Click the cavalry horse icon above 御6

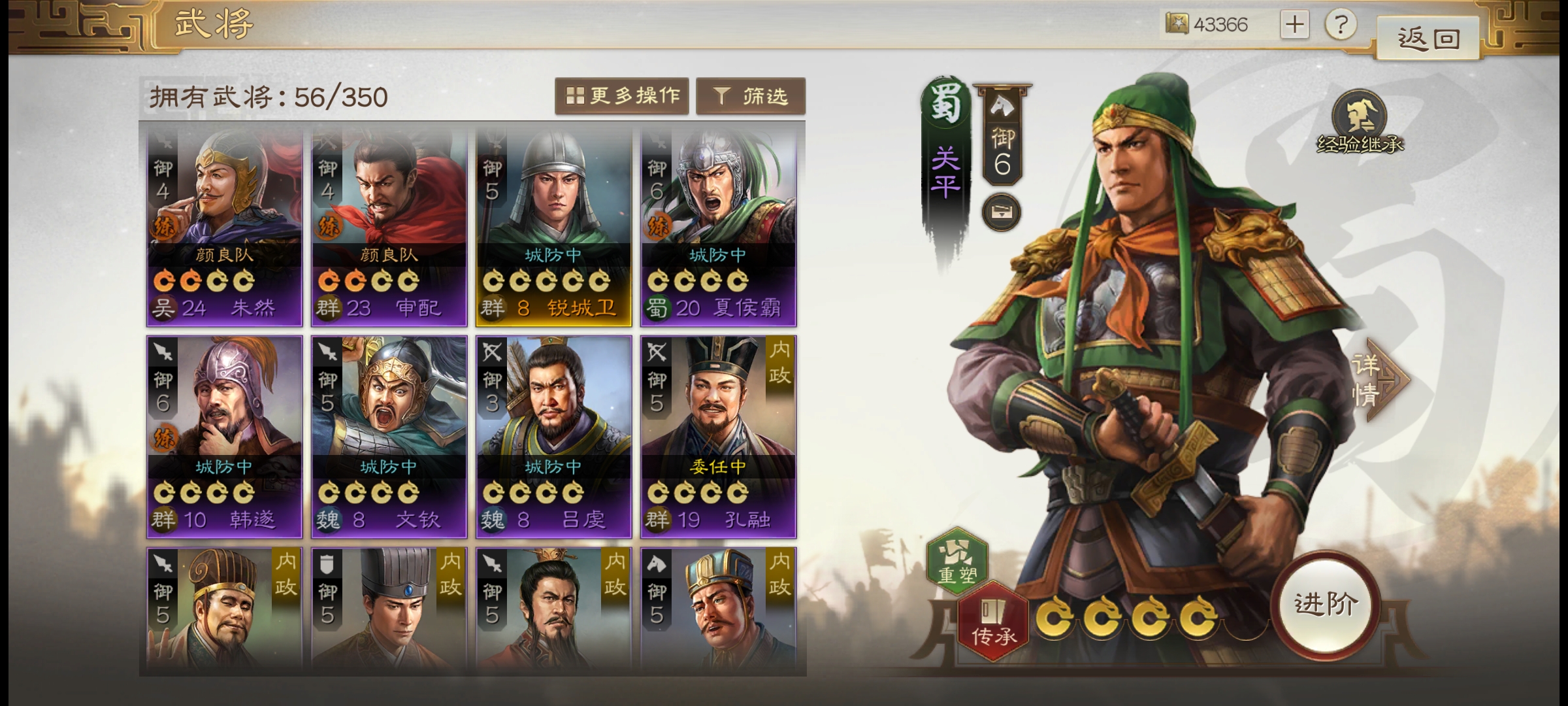[1002, 105]
